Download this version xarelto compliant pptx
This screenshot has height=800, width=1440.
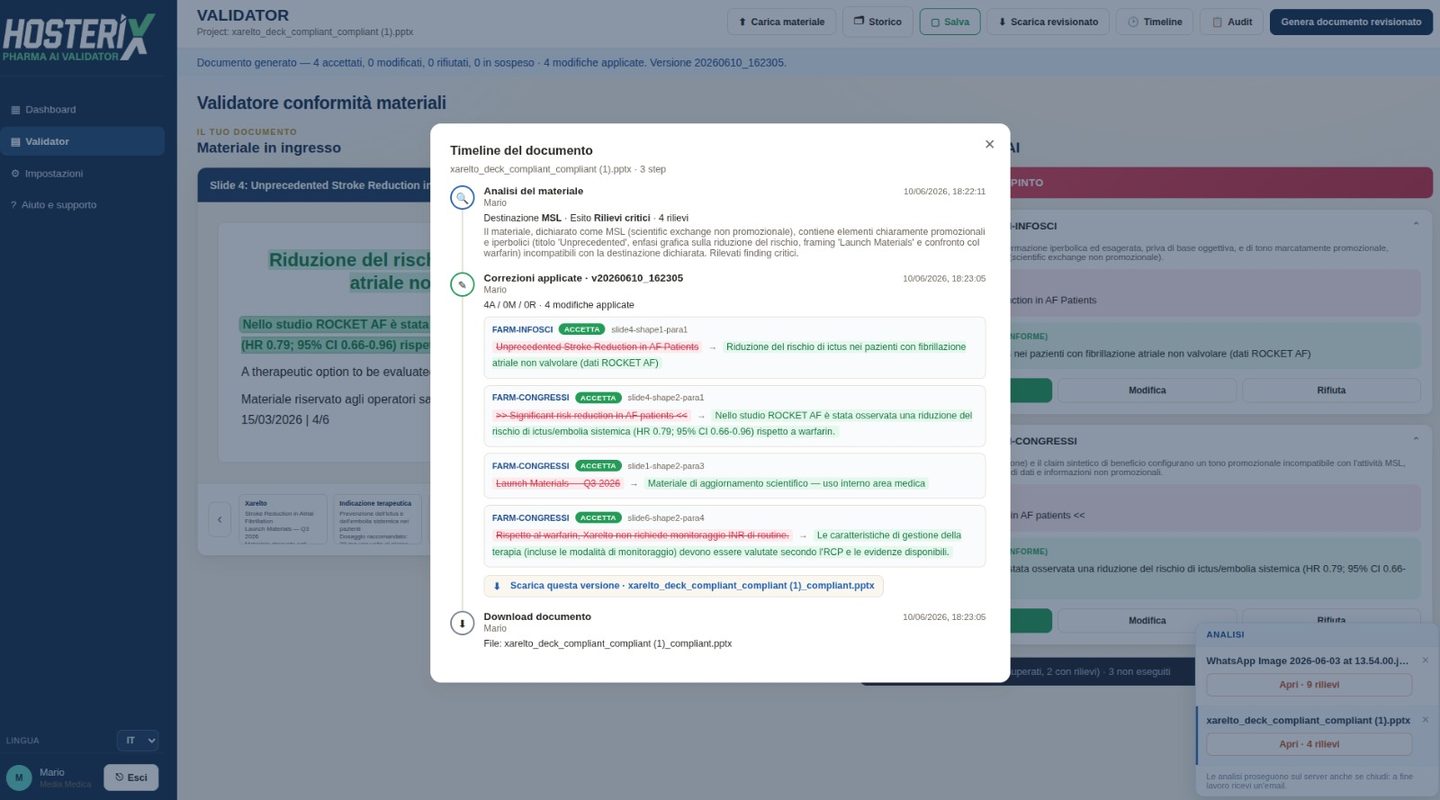(683, 586)
